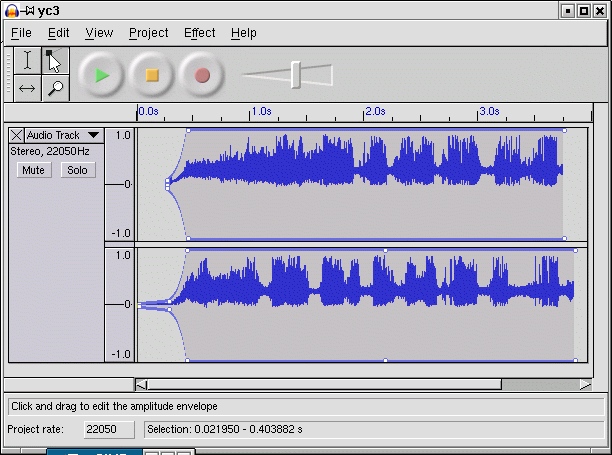The width and height of the screenshot is (612, 455).
Task: Mute the Audio Track
Action: (35, 170)
